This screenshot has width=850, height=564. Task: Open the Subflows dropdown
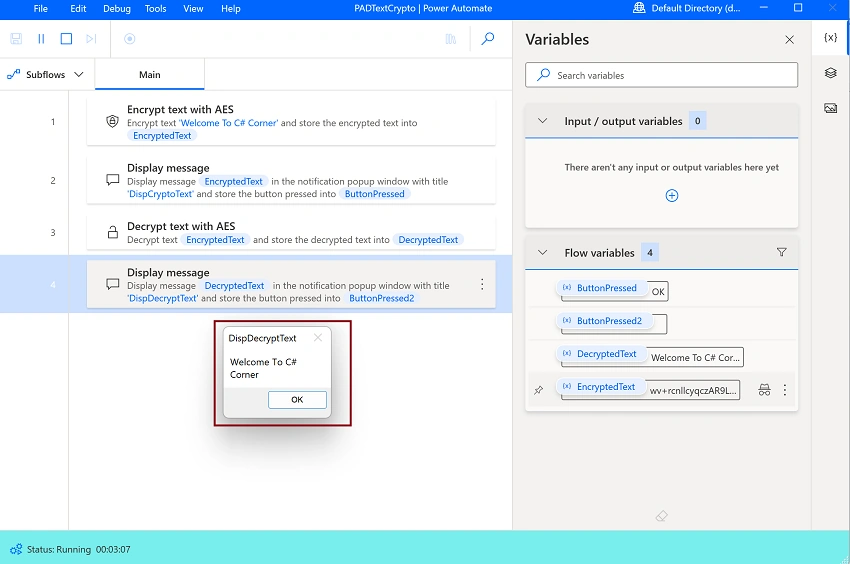[x=47, y=74]
